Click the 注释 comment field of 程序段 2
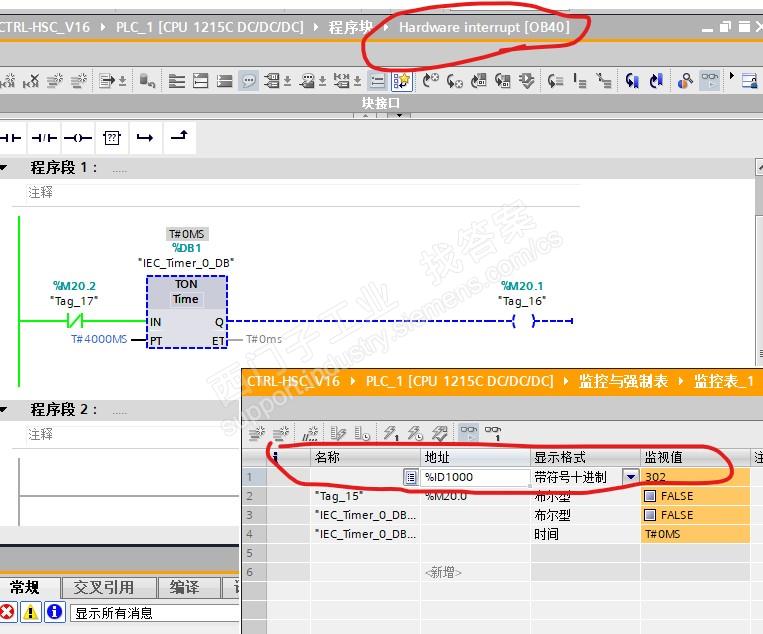763x634 pixels. pos(132,434)
